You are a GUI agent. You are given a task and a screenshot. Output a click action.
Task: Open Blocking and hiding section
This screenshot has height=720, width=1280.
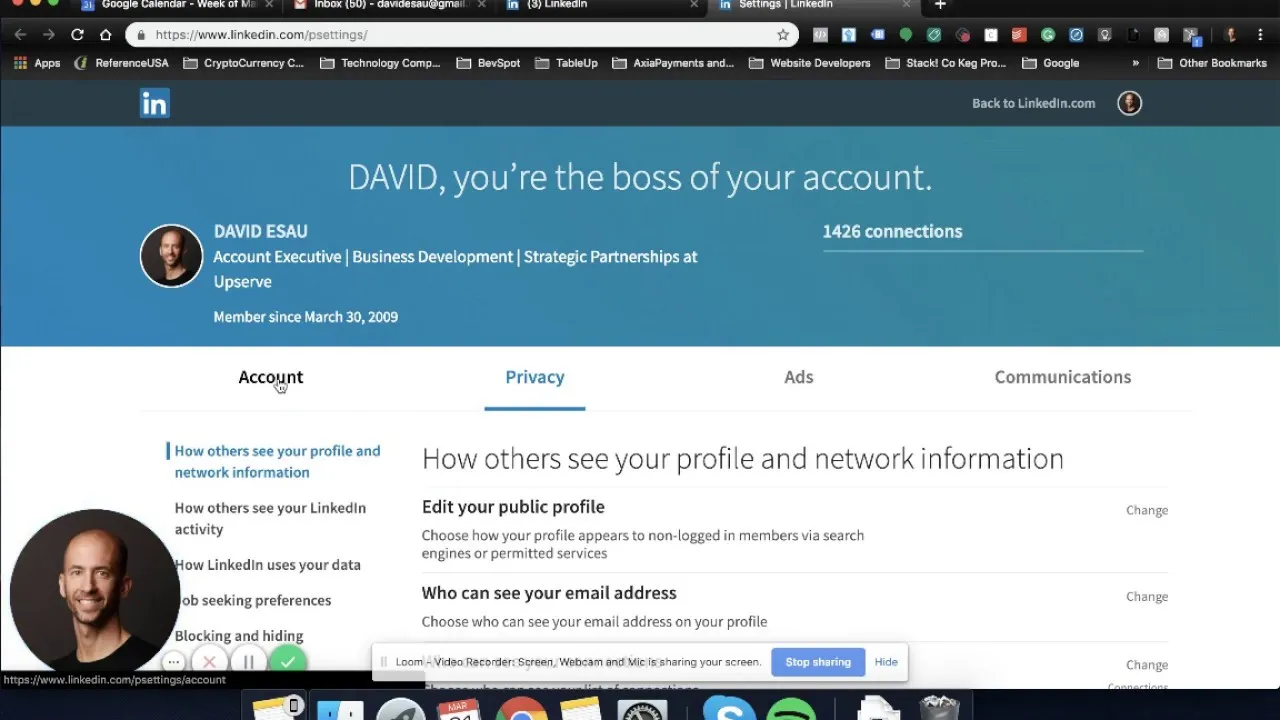(238, 636)
